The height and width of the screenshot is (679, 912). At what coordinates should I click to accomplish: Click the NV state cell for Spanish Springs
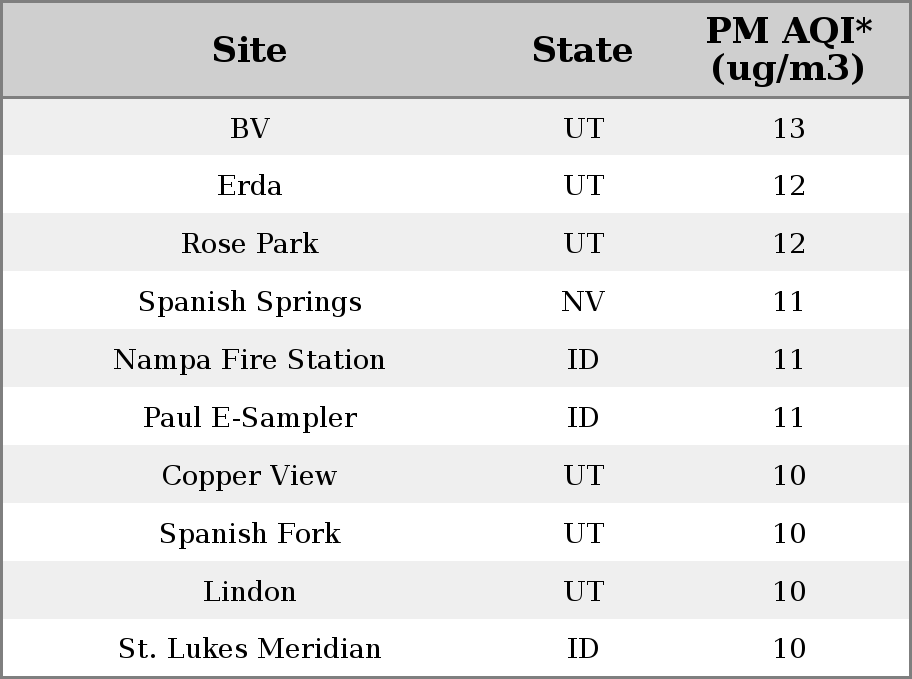[x=583, y=301]
